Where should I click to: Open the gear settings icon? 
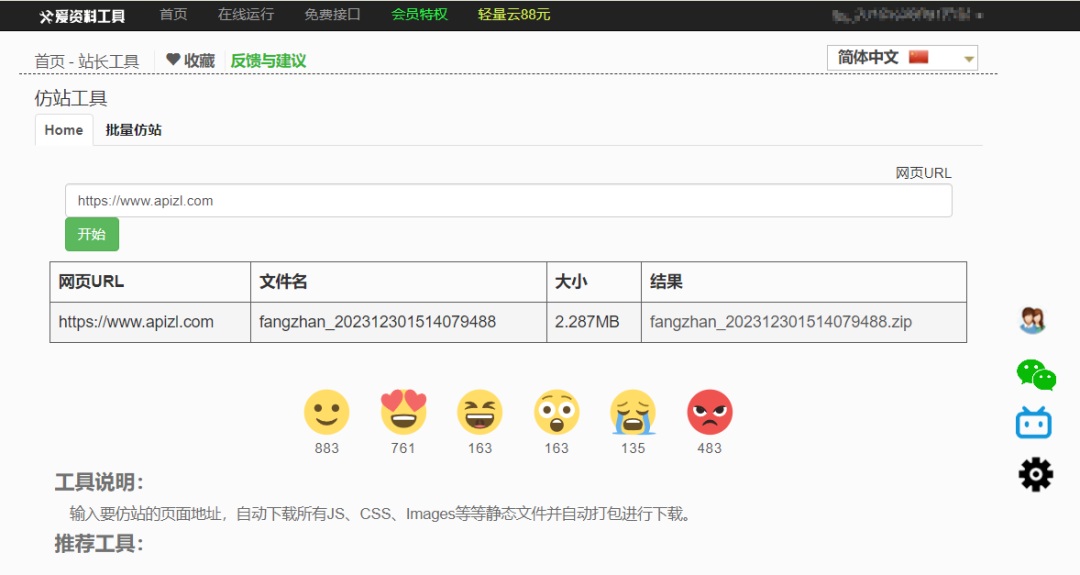[1035, 474]
